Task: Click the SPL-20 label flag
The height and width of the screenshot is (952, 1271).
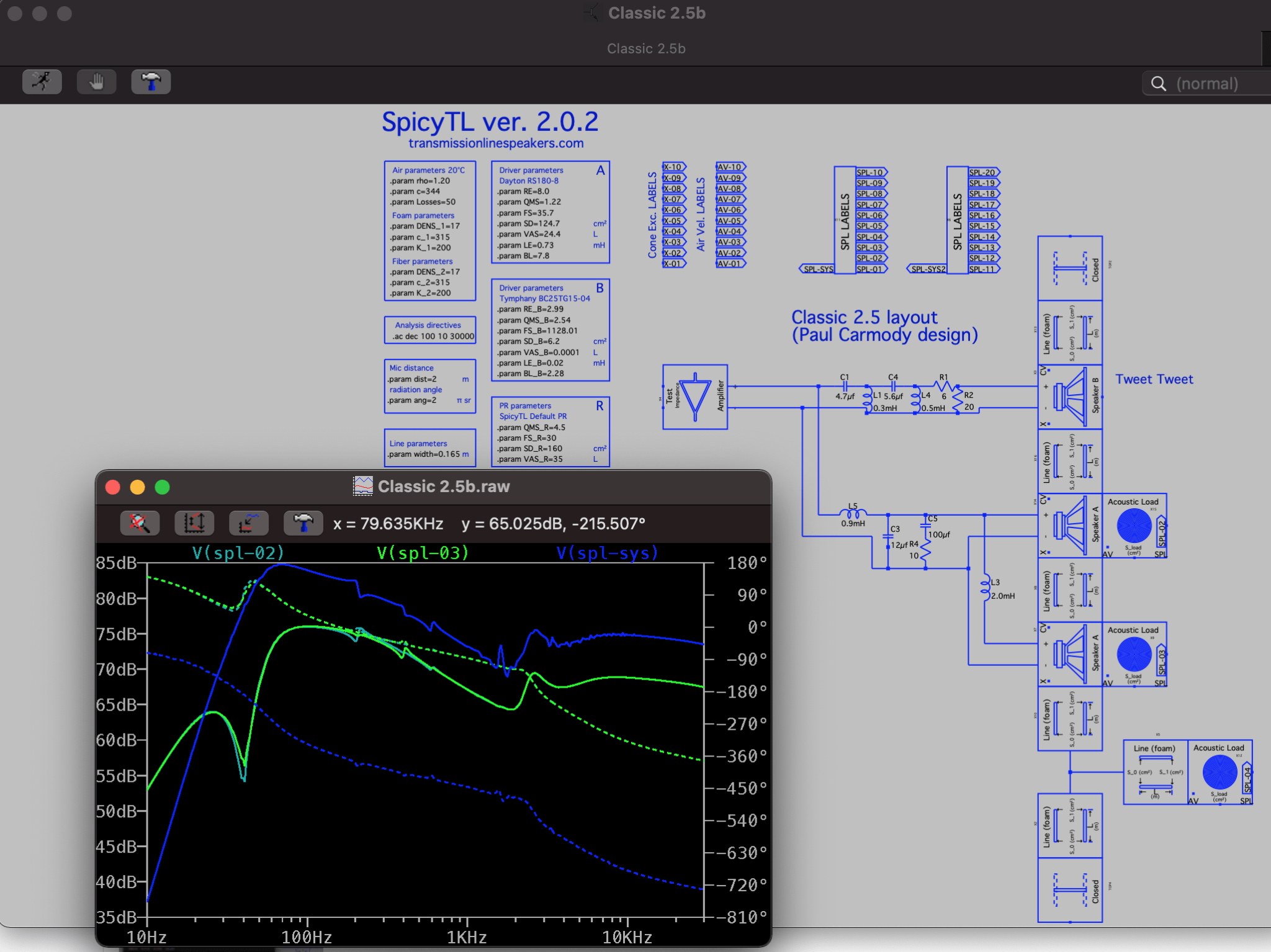Action: (984, 173)
